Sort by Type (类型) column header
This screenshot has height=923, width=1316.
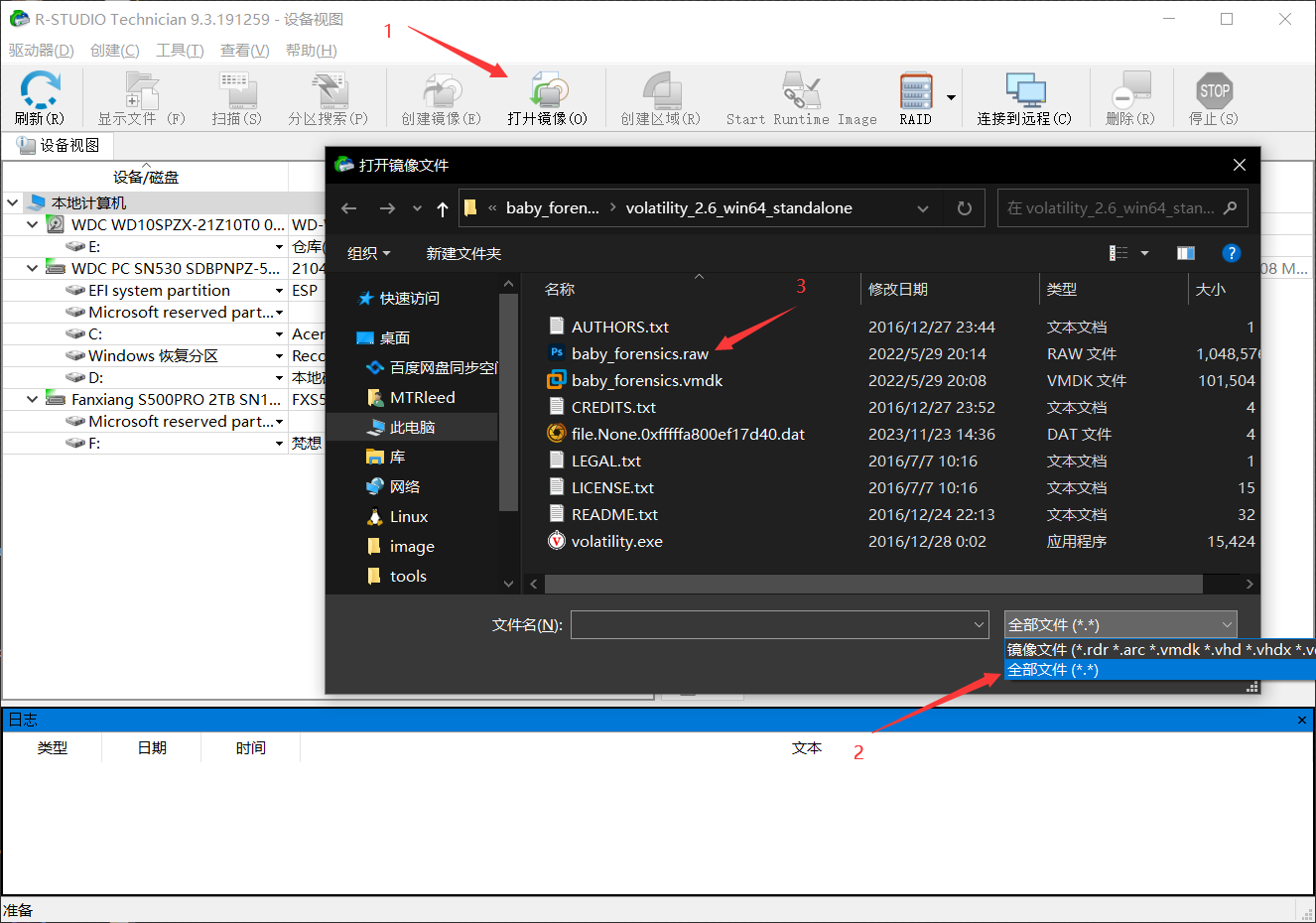(x=1062, y=289)
